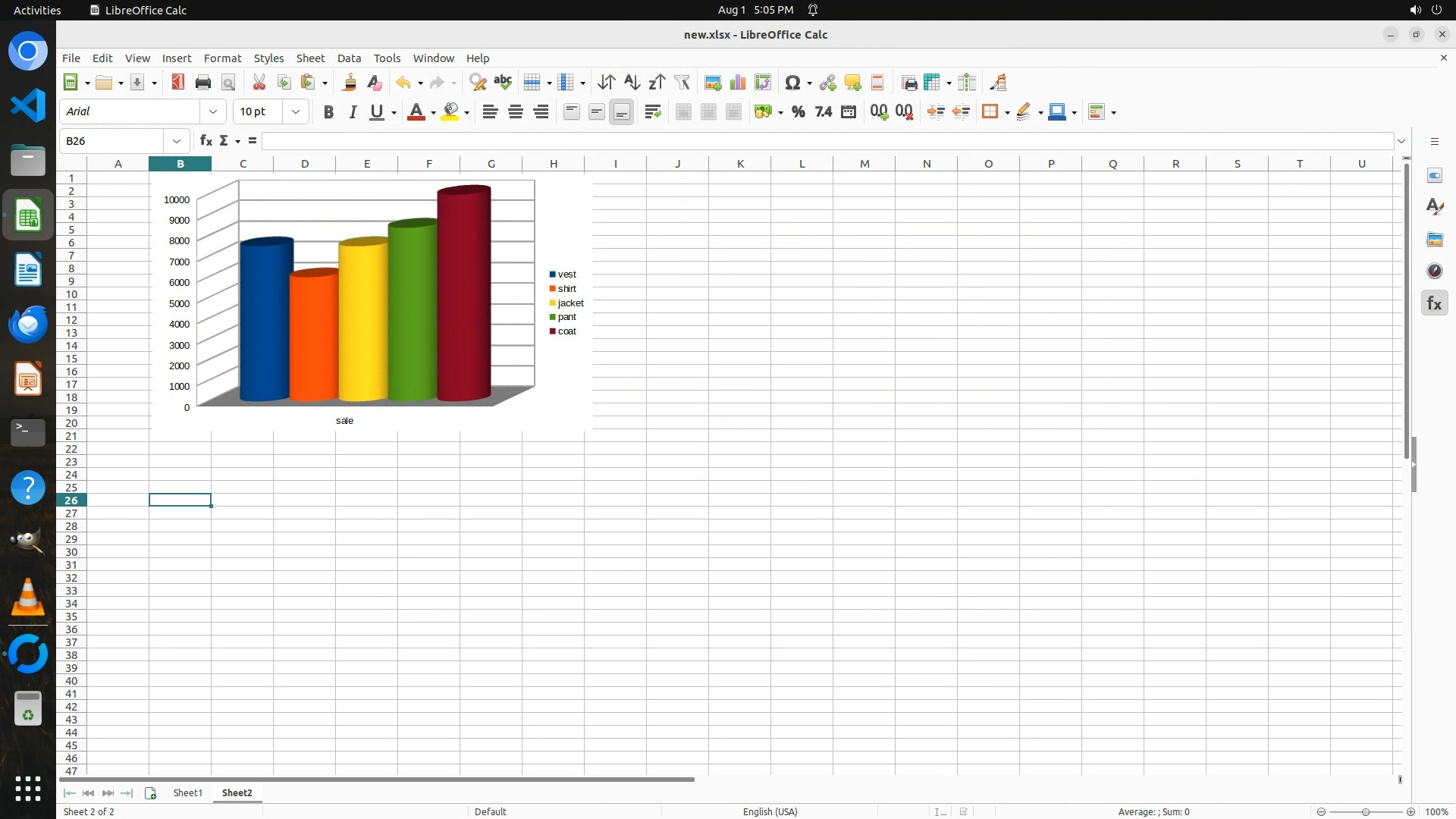Open the Function Wizard icon
The height and width of the screenshot is (819, 1456).
click(x=206, y=141)
